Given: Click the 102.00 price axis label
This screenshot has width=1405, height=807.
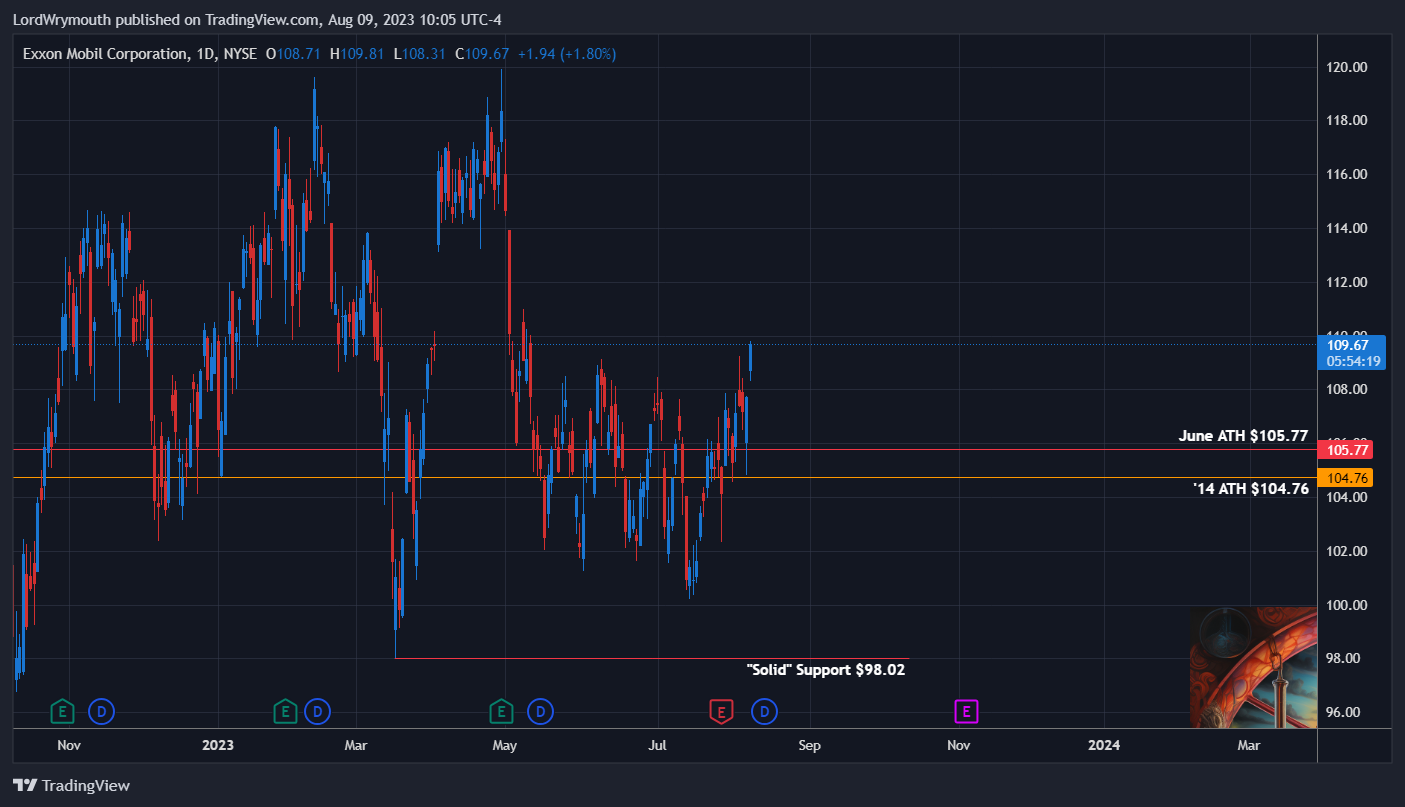Looking at the screenshot, I should coord(1345,552).
